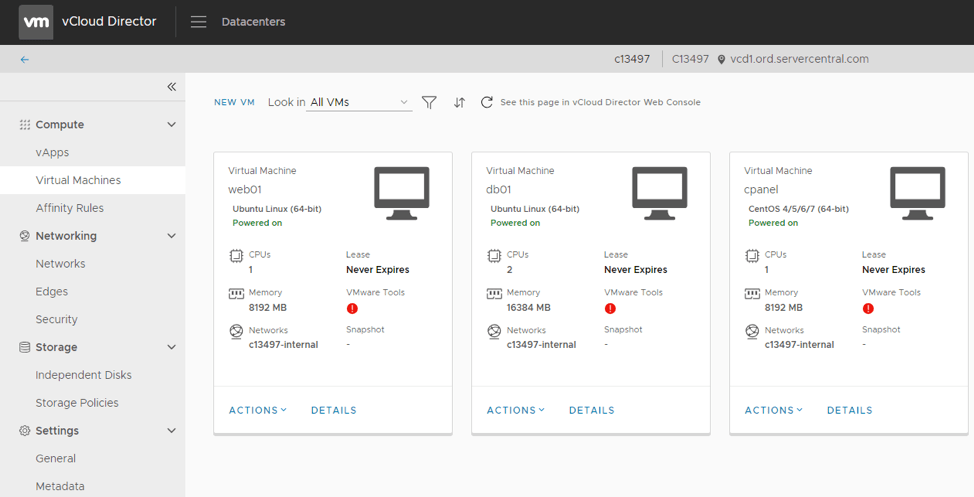This screenshot has height=497, width=974.
Task: Open the hamburger main menu
Action: point(198,22)
